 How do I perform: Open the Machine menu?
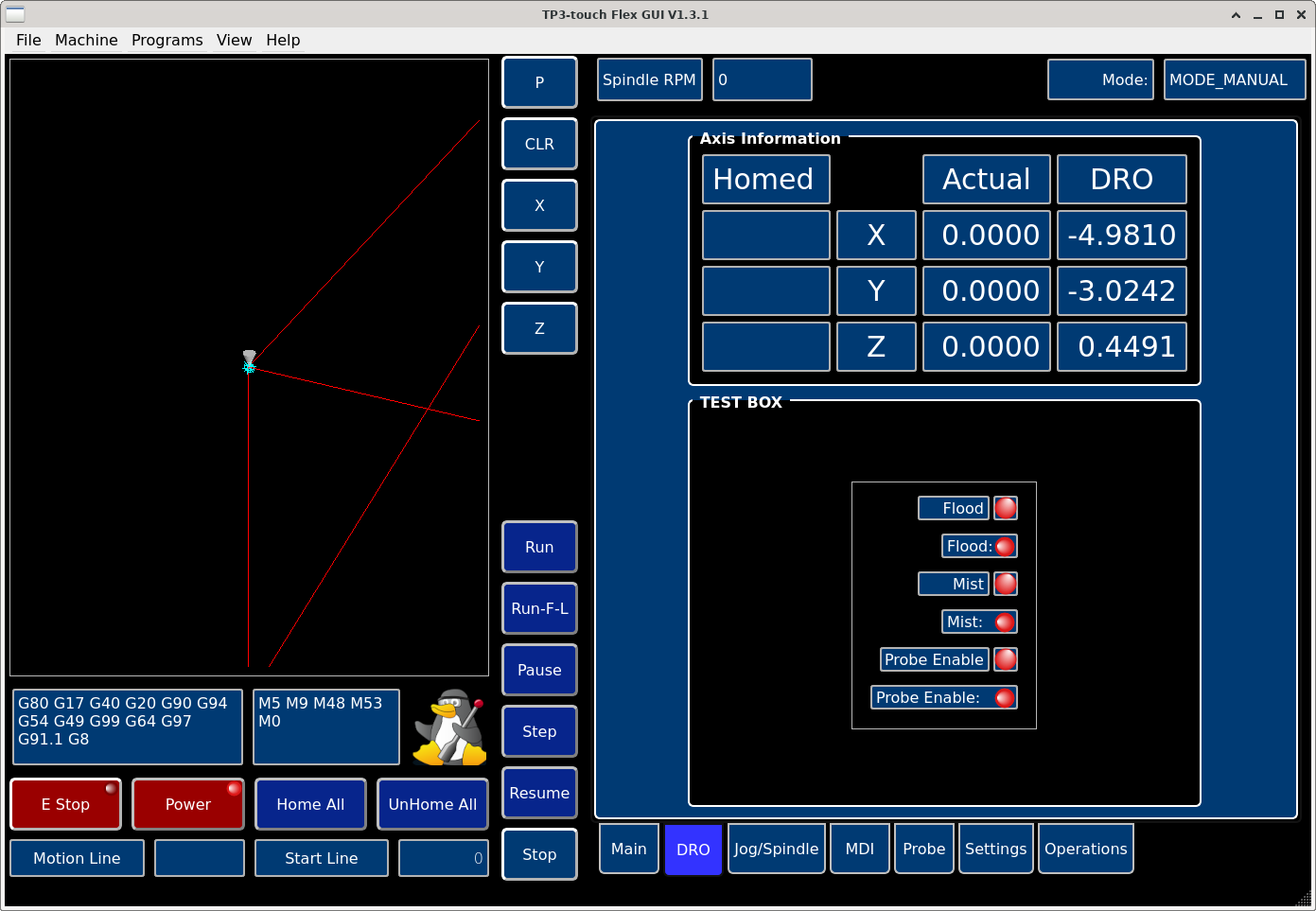pyautogui.click(x=86, y=40)
